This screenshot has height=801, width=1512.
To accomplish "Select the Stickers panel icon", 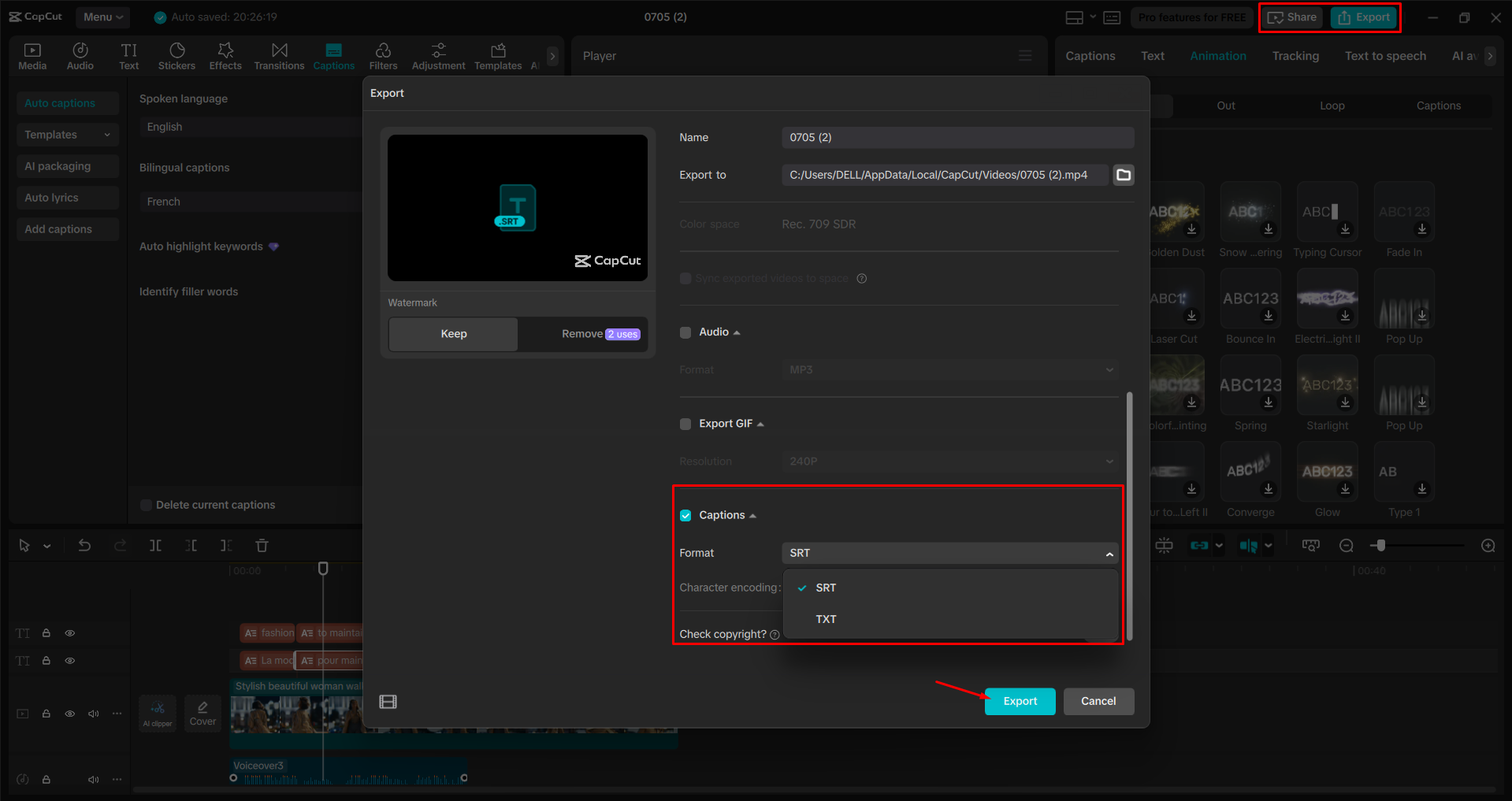I will (x=176, y=55).
